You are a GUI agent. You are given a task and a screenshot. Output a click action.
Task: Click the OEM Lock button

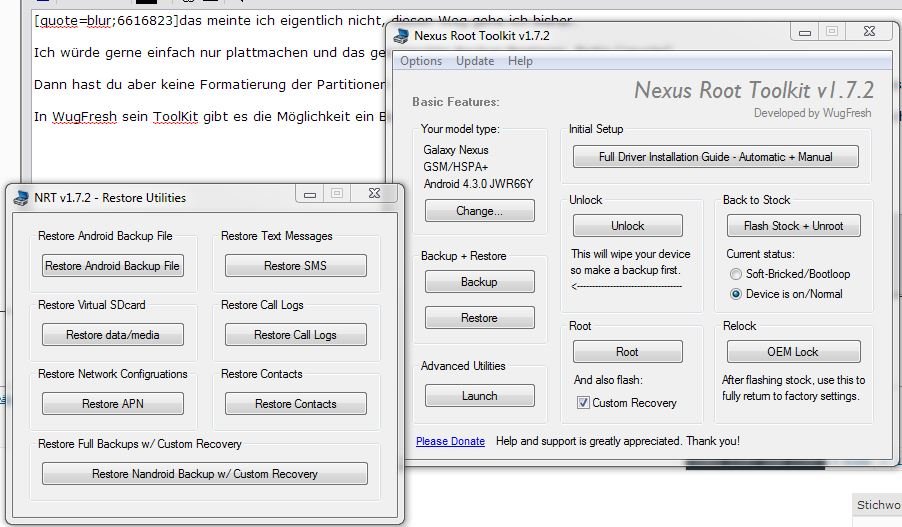[x=793, y=352]
